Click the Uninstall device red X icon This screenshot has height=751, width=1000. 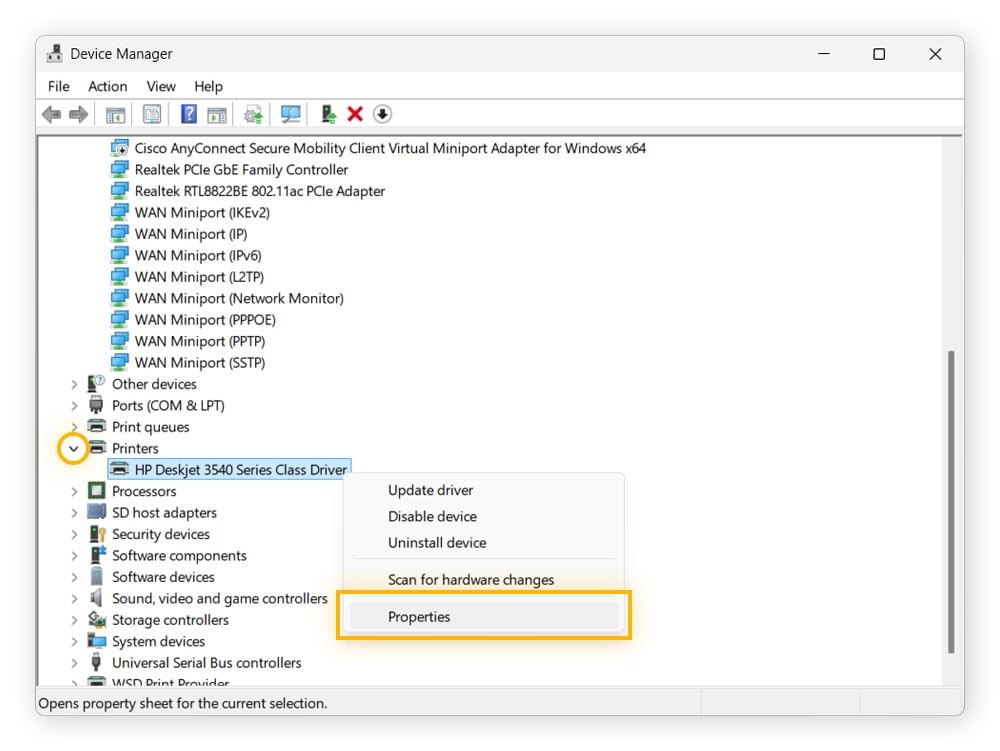(355, 113)
